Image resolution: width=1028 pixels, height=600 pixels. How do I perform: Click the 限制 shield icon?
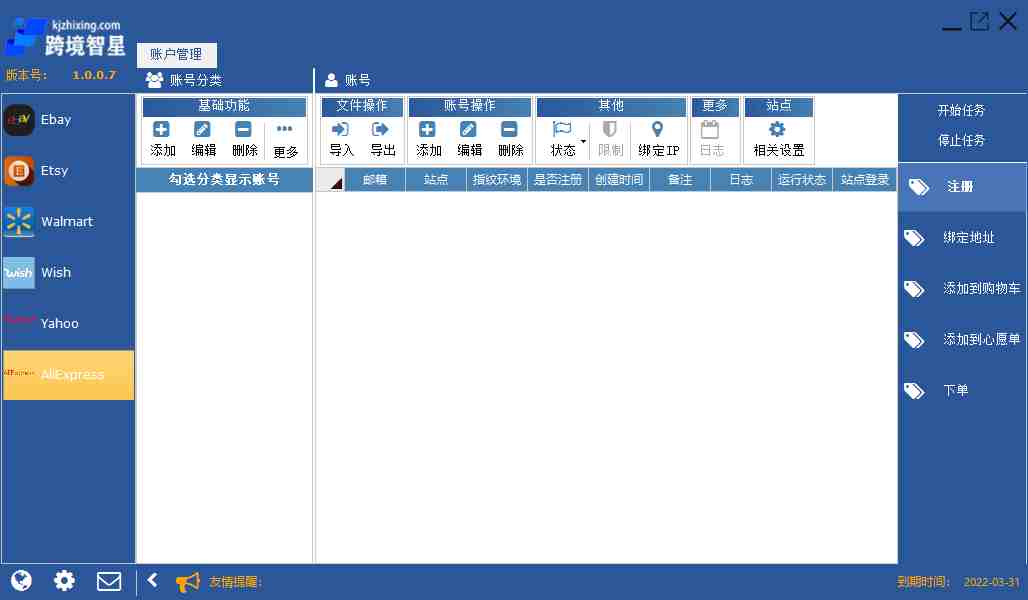[x=610, y=129]
